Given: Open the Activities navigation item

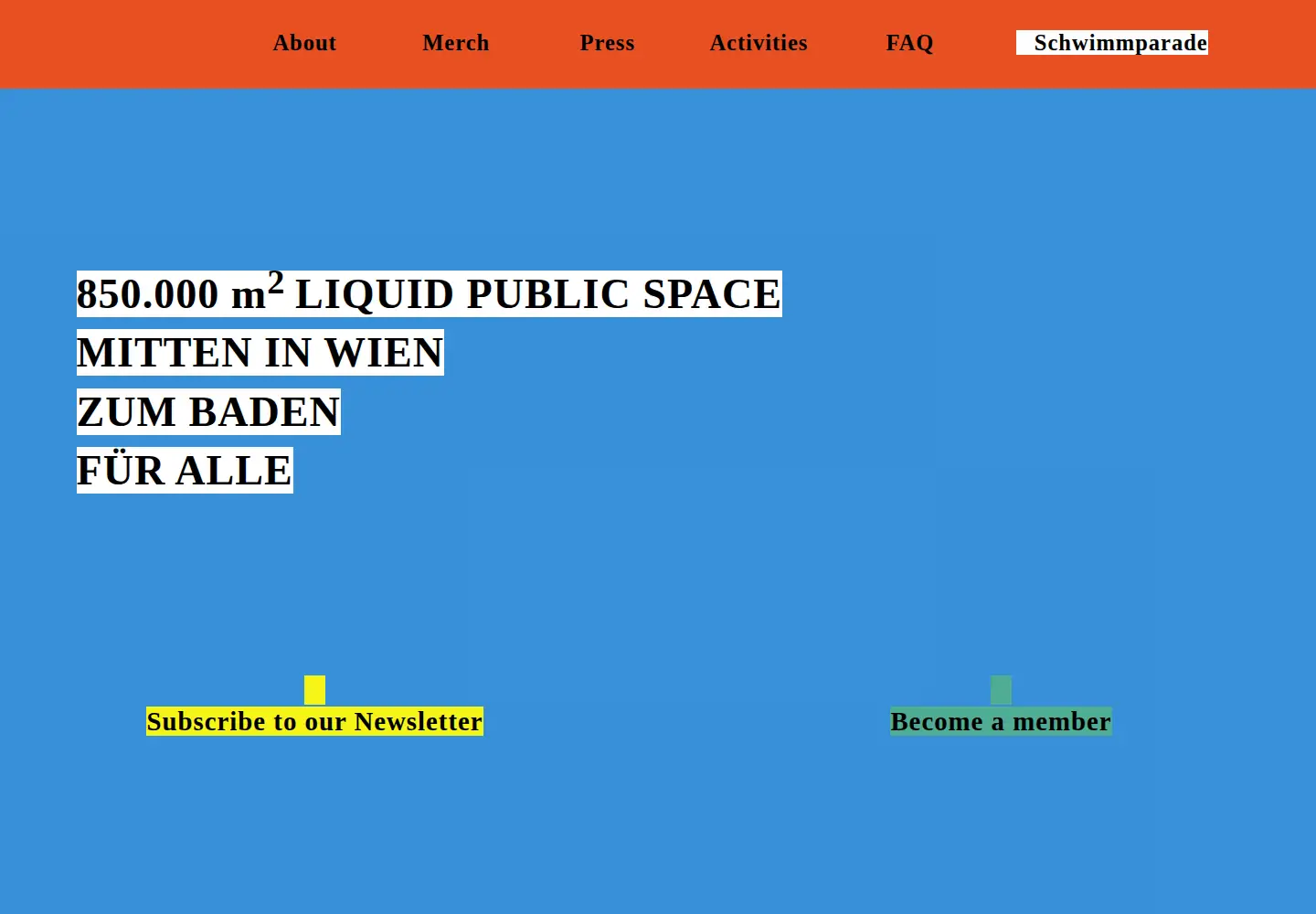Looking at the screenshot, I should click(x=759, y=43).
